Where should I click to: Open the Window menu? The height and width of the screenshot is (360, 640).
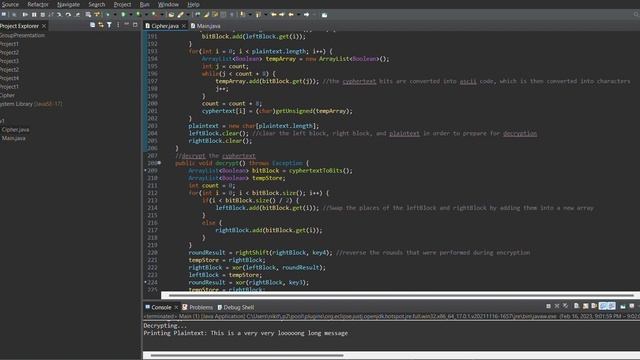(168, 4)
